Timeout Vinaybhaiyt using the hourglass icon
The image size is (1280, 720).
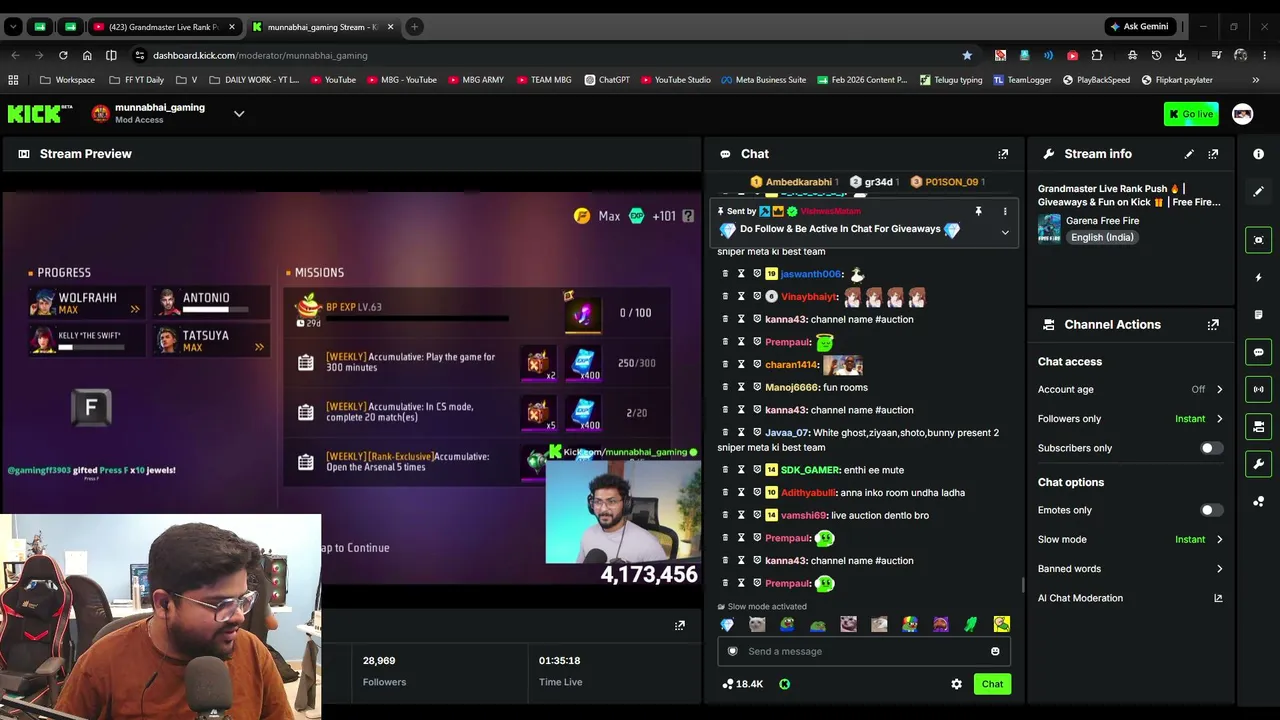(x=741, y=297)
